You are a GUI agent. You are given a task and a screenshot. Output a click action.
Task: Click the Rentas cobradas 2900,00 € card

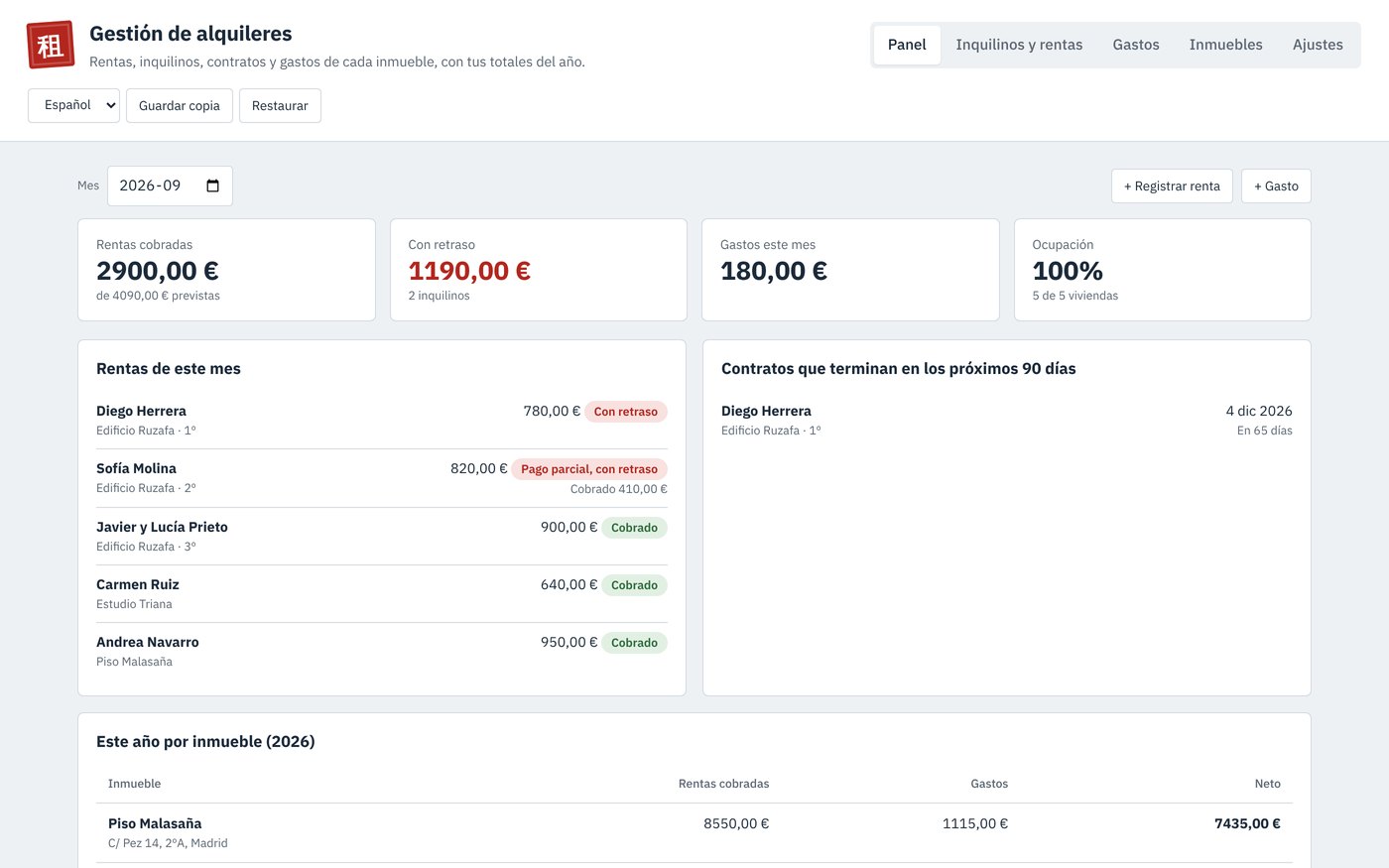tap(226, 270)
